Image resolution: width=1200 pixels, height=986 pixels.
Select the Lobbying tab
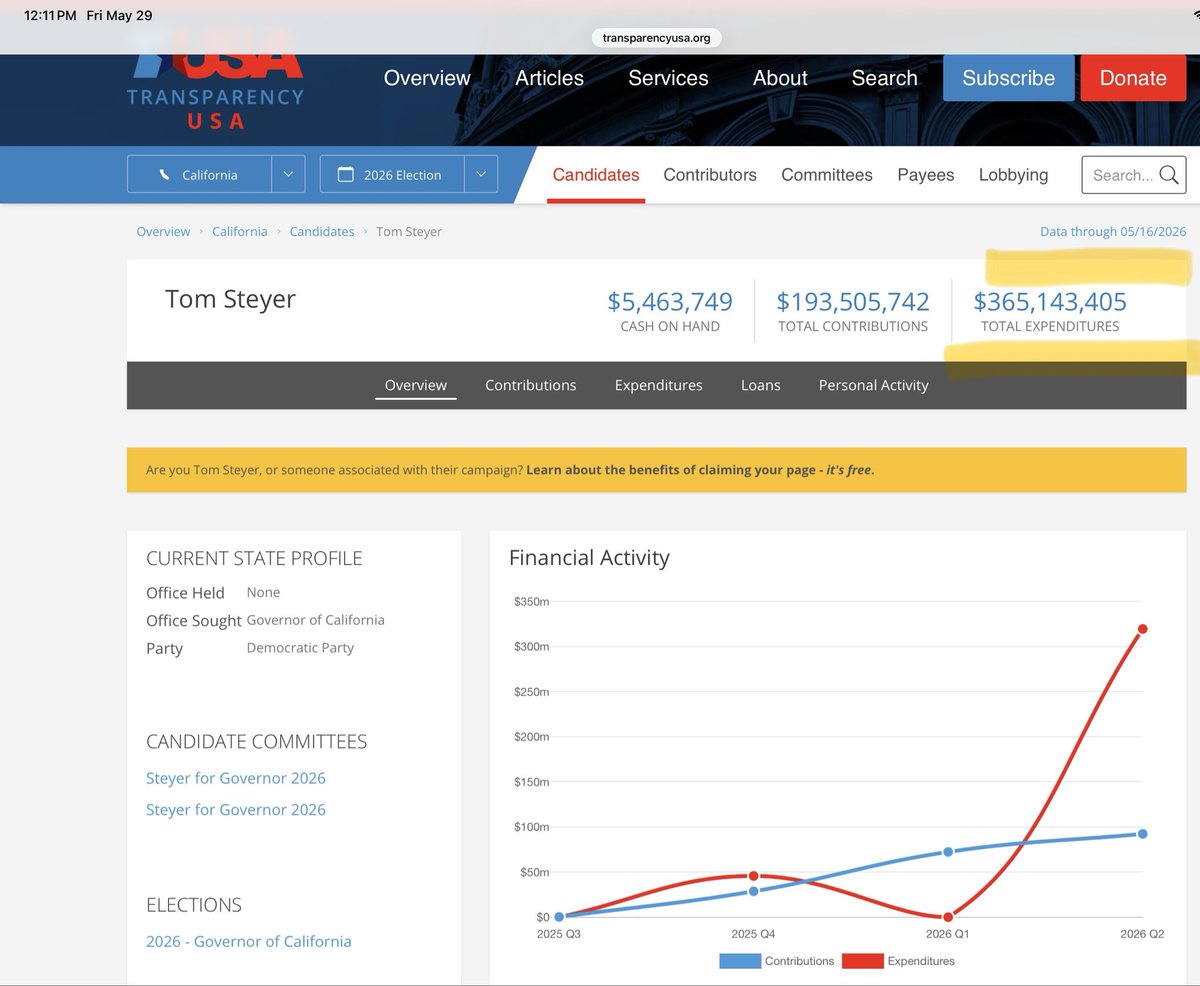tap(1013, 175)
